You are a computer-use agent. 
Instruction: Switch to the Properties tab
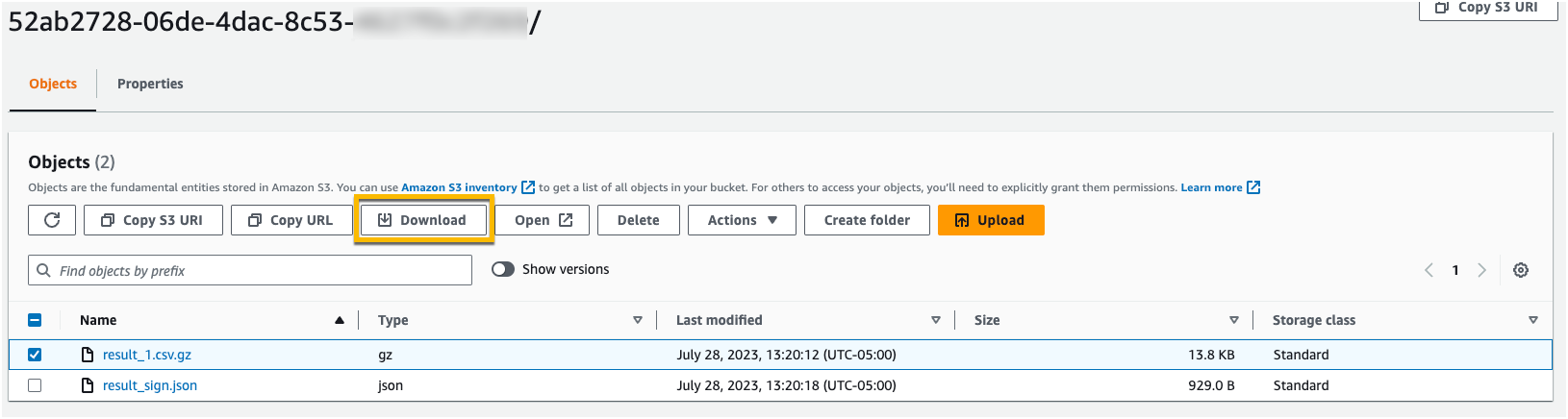tap(150, 84)
